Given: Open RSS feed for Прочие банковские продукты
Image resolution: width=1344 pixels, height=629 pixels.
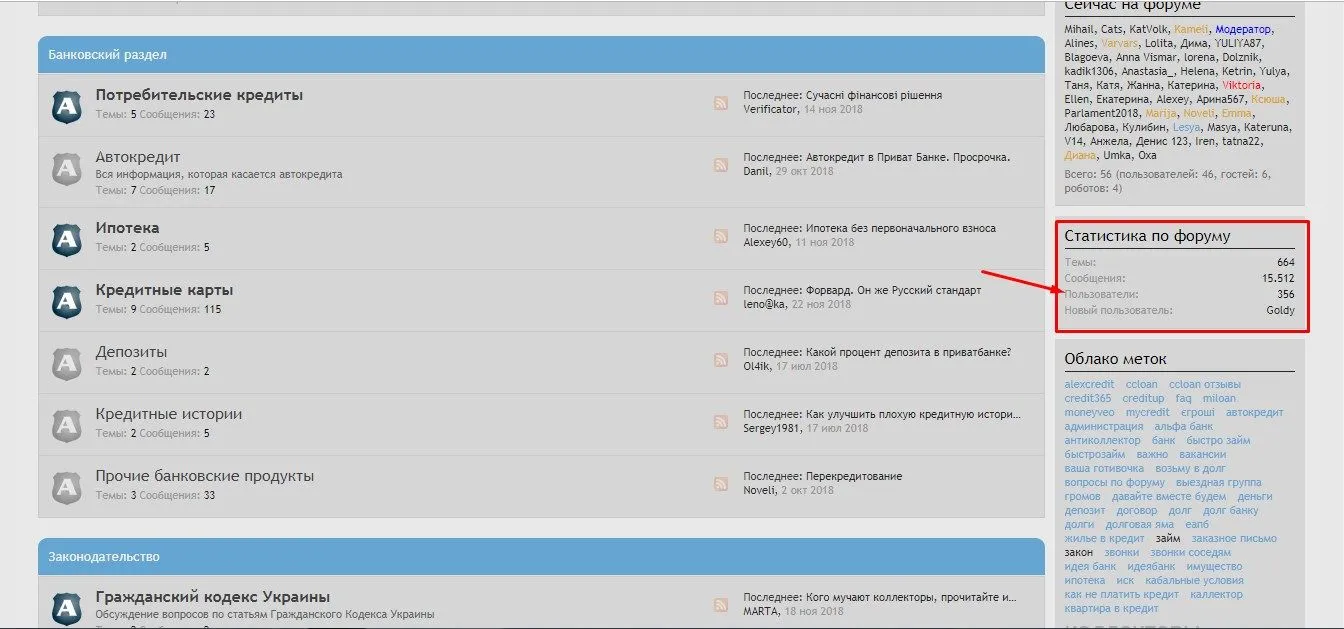Looking at the screenshot, I should (720, 484).
